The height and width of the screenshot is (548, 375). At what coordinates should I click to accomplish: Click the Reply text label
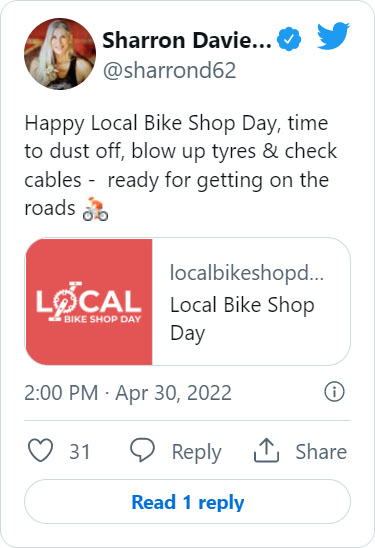click(x=196, y=452)
